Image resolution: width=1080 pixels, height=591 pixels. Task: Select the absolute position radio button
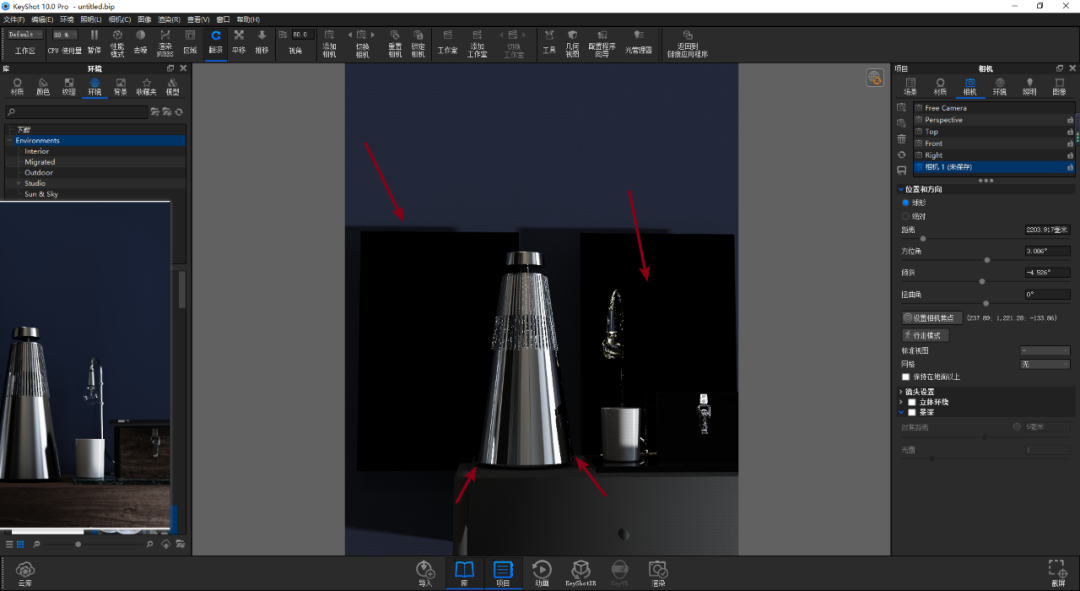point(906,216)
